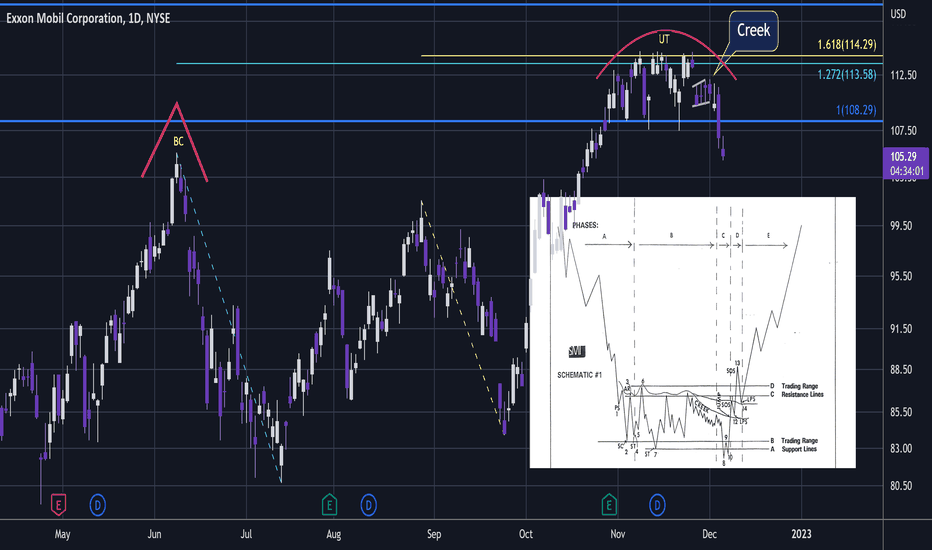Click the 85.50 price axis label
Screen dimensions: 932x550
click(x=901, y=412)
